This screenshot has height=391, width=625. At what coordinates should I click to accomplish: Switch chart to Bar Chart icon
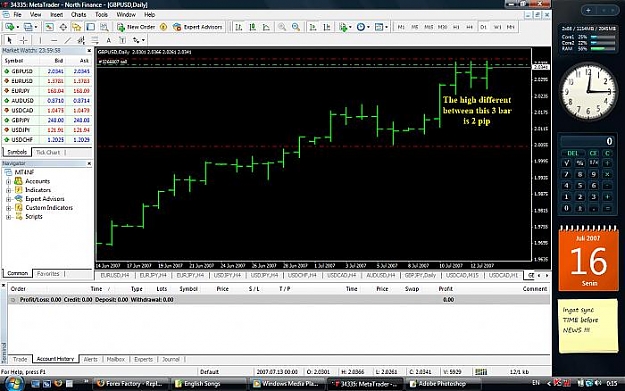tap(238, 27)
